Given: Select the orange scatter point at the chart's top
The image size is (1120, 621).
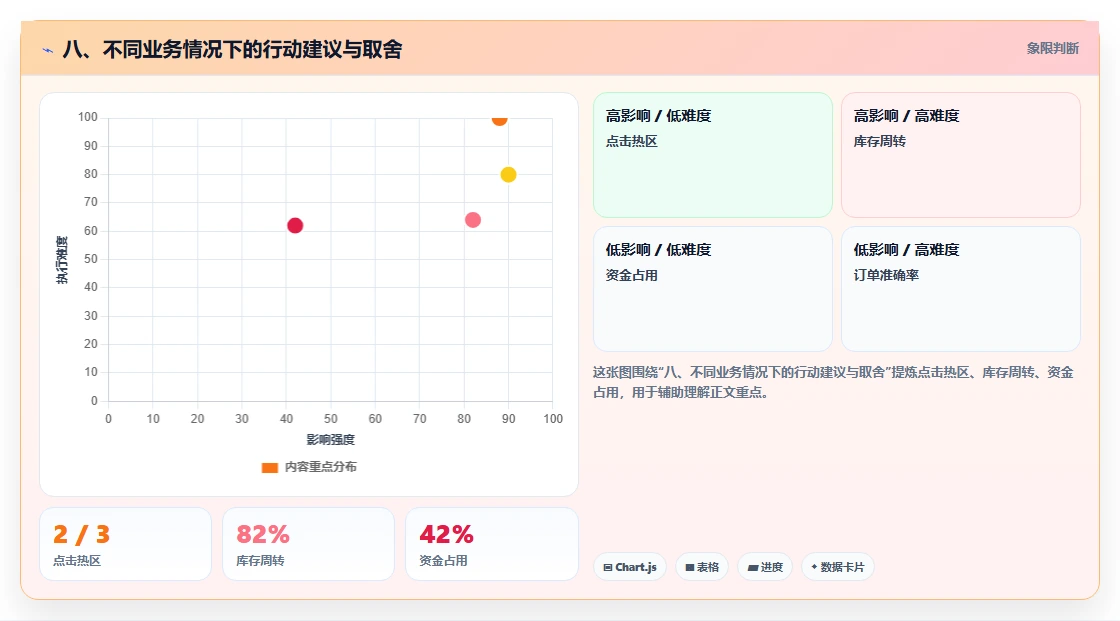Looking at the screenshot, I should (499, 119).
